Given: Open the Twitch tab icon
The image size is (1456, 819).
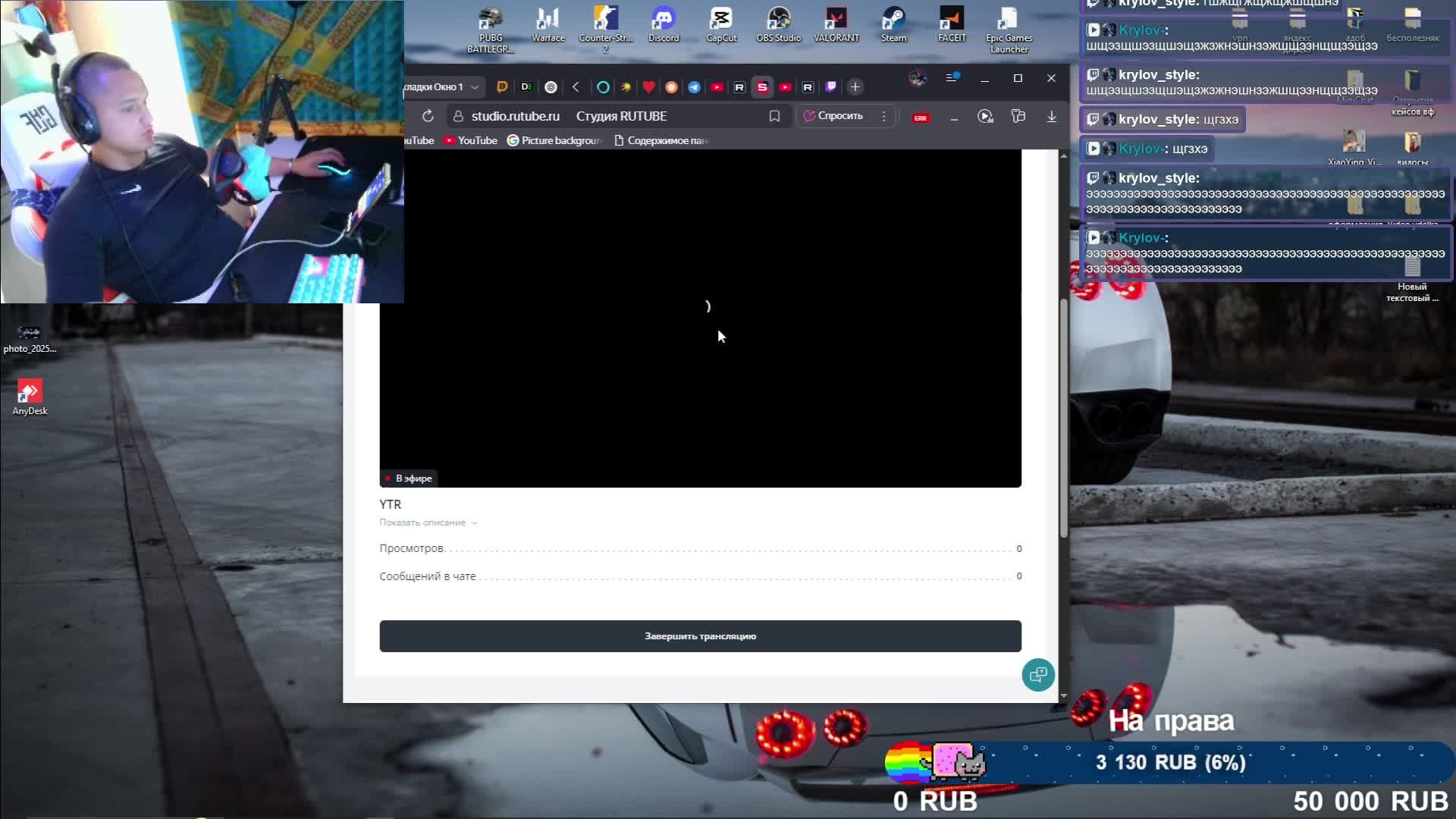Looking at the screenshot, I should pos(831,87).
